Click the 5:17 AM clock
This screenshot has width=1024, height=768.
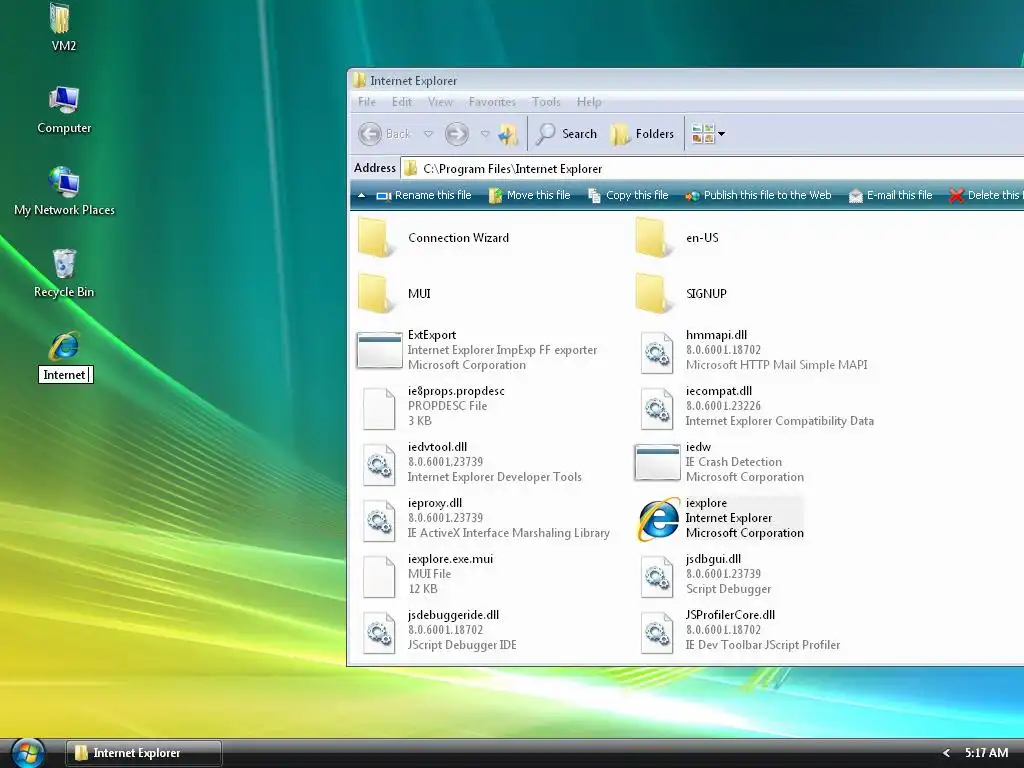(x=986, y=753)
